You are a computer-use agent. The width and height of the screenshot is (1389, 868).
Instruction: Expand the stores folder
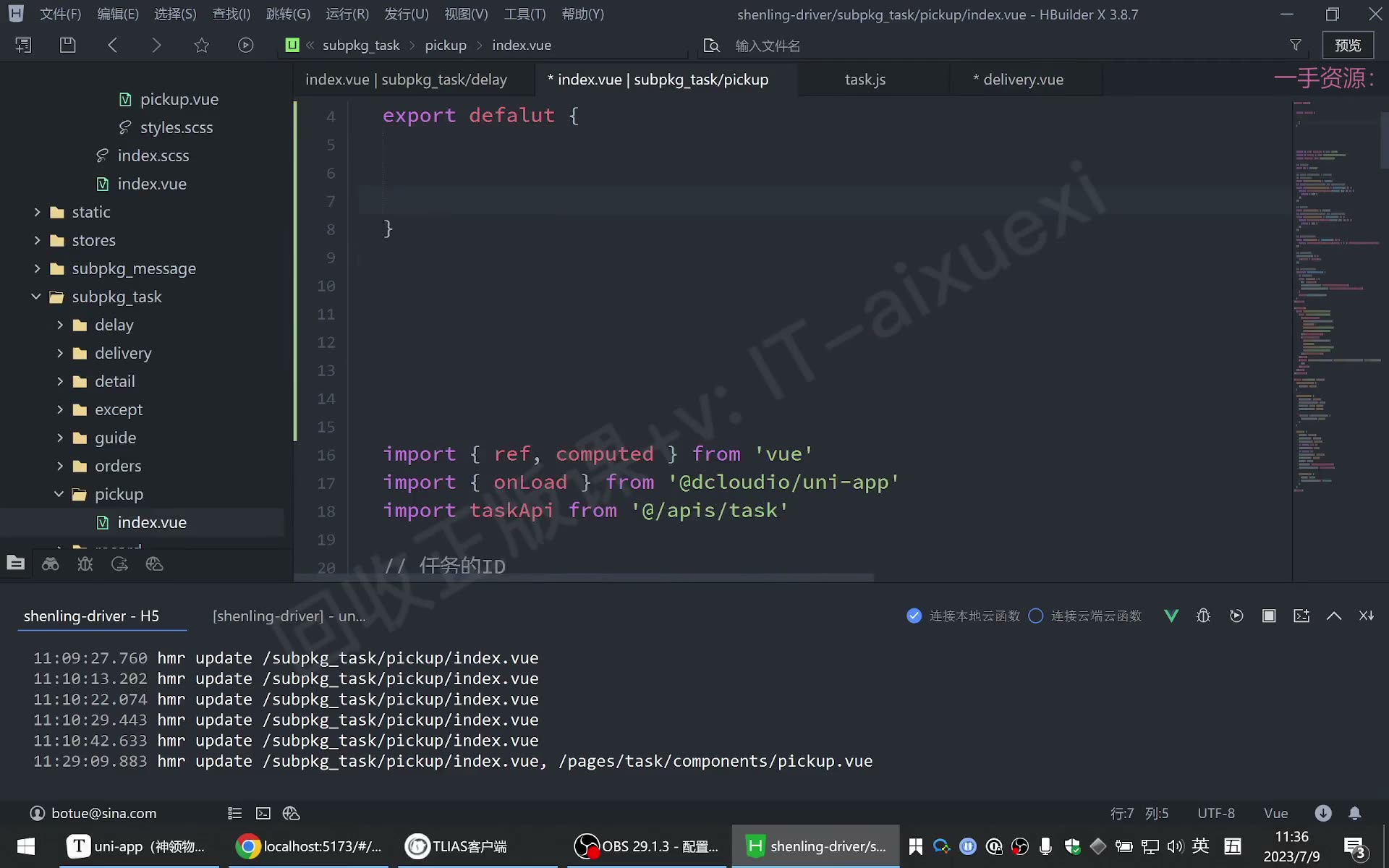(x=37, y=240)
